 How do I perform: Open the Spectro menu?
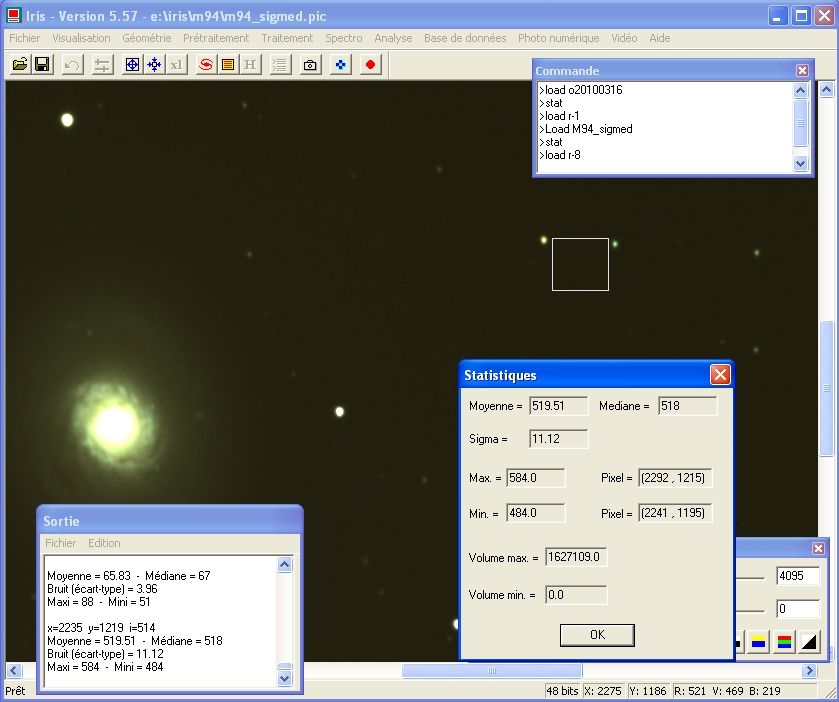344,38
